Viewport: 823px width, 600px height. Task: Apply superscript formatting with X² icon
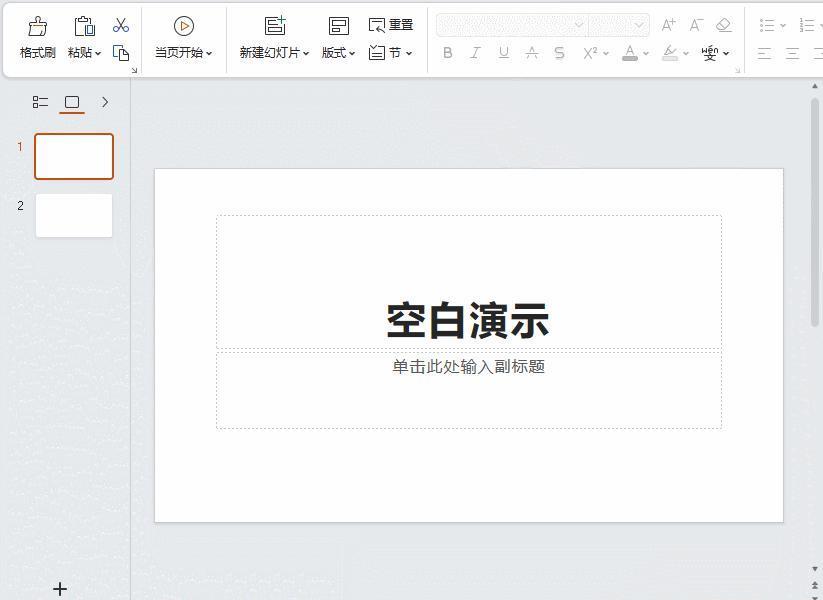(x=588, y=53)
